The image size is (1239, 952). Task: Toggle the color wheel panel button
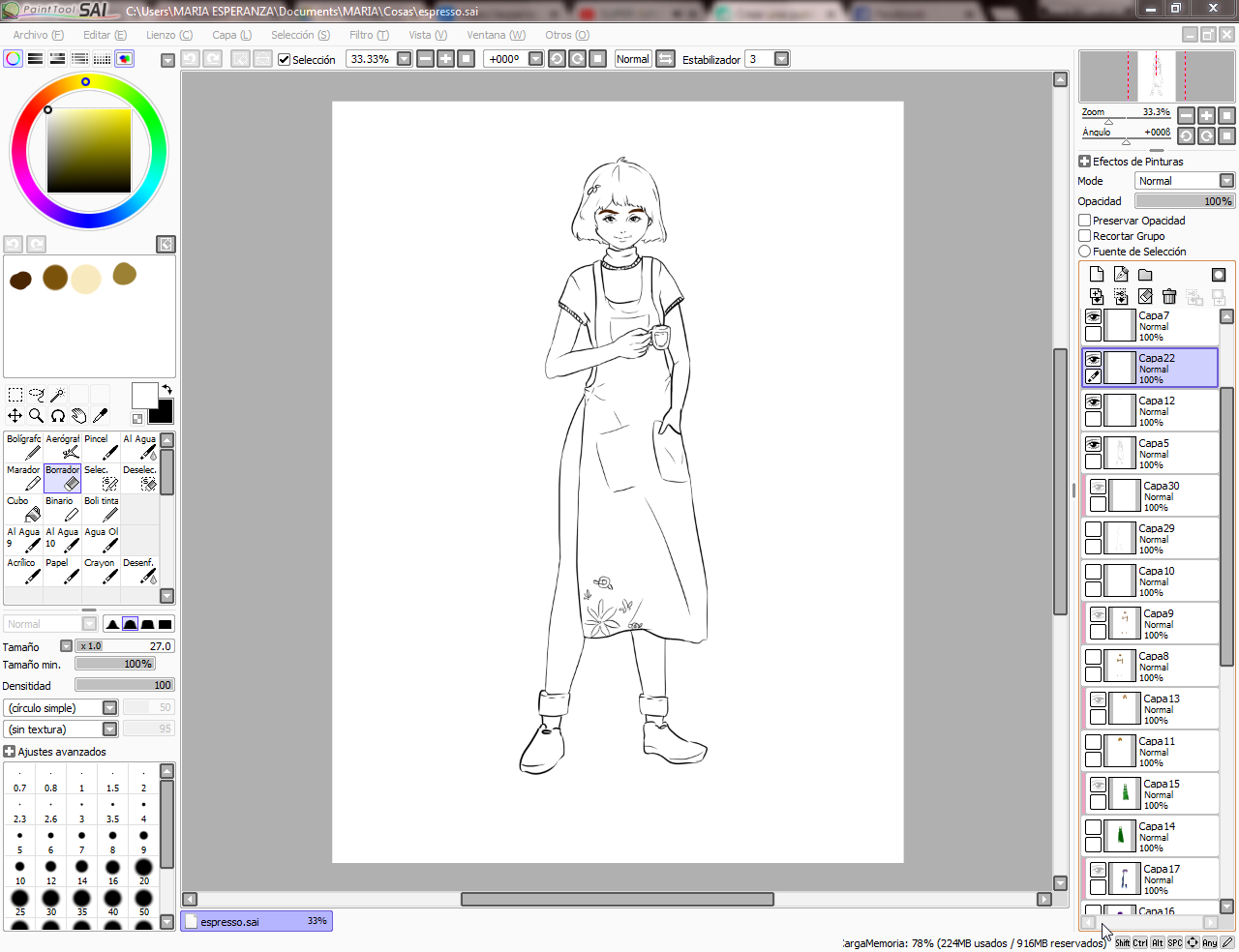[14, 59]
